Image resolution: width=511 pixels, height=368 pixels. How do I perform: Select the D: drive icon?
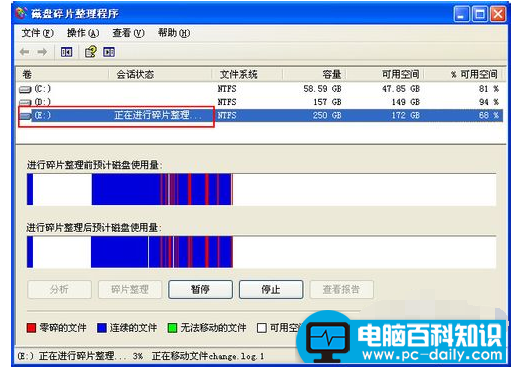point(25,102)
